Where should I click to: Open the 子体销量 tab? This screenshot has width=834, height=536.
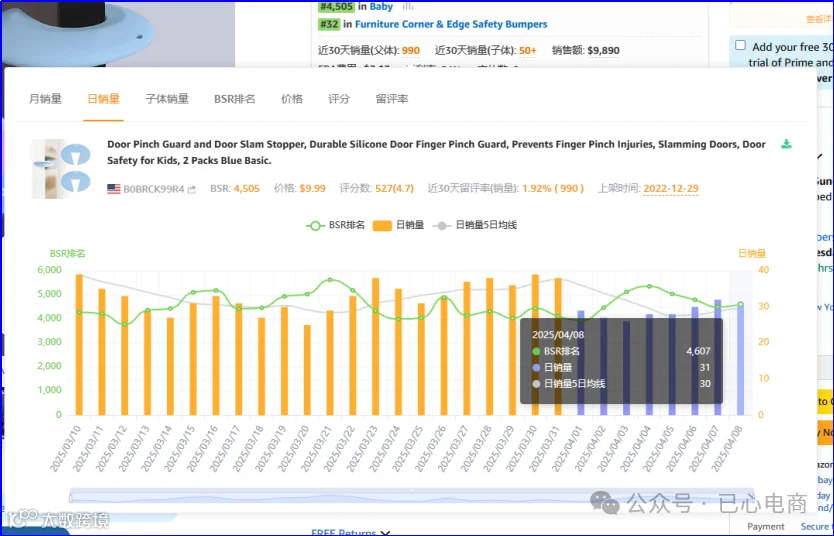(x=167, y=99)
